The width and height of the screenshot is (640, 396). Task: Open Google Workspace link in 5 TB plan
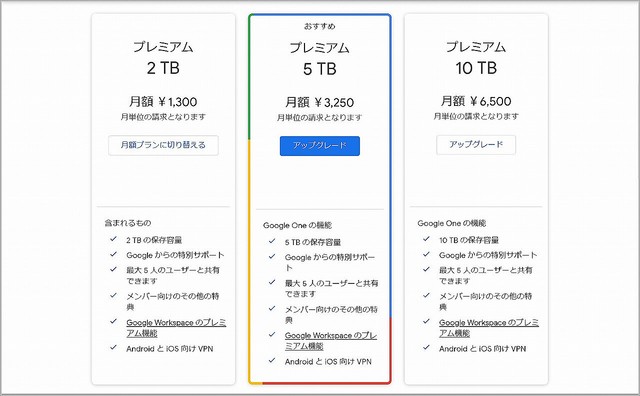(x=331, y=341)
